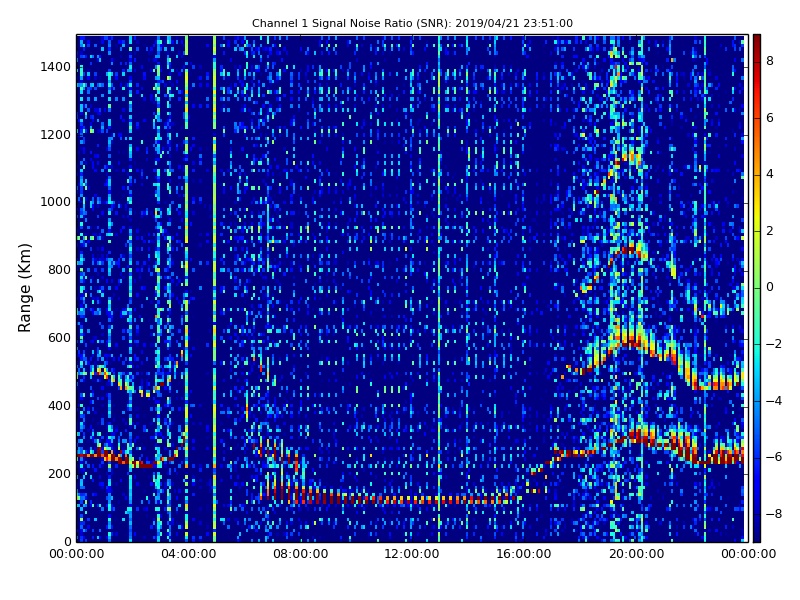Click the 12:00:00 time axis label
The image size is (800, 600).
pyautogui.click(x=412, y=554)
